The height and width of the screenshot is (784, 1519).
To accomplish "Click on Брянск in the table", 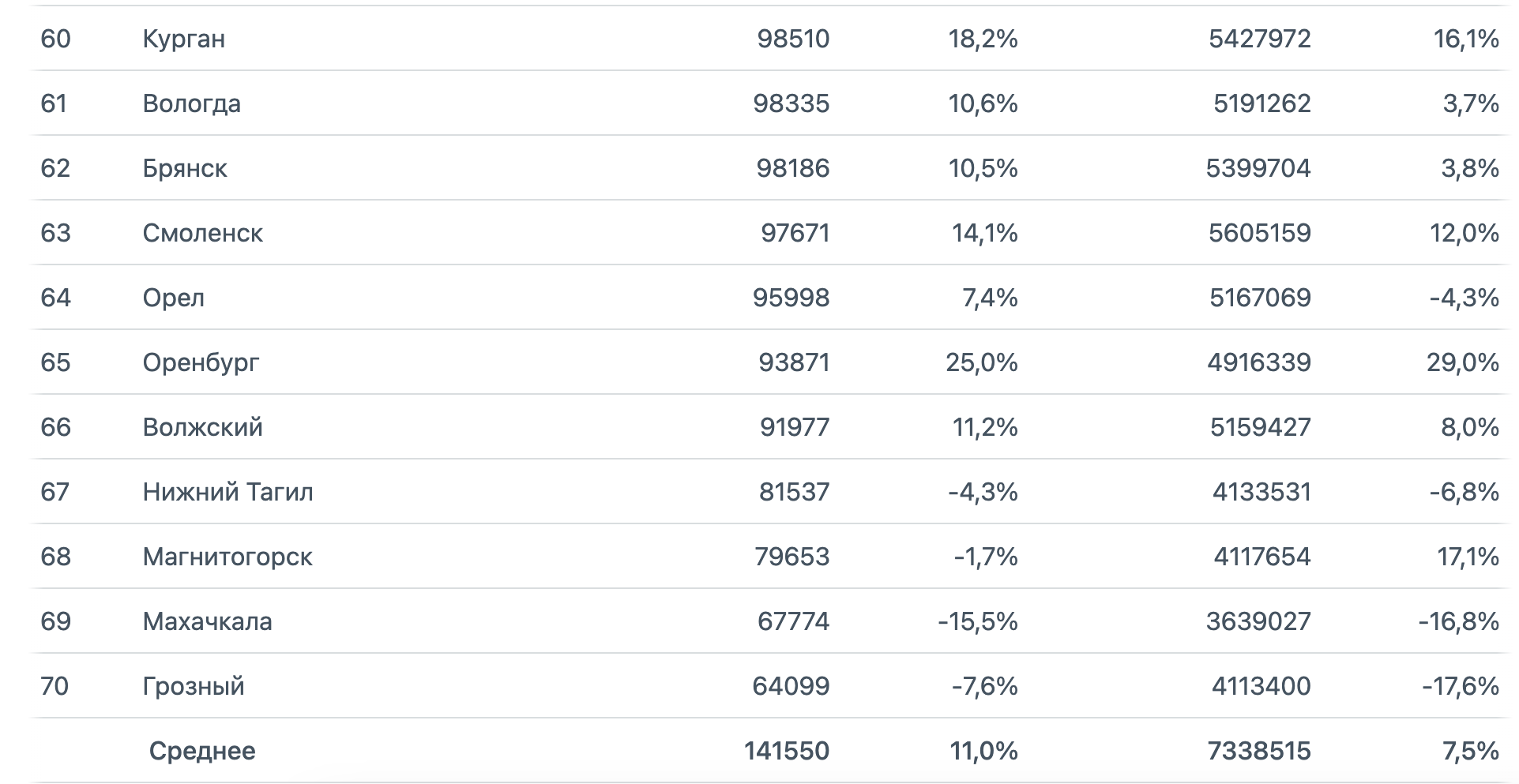I will 185,168.
